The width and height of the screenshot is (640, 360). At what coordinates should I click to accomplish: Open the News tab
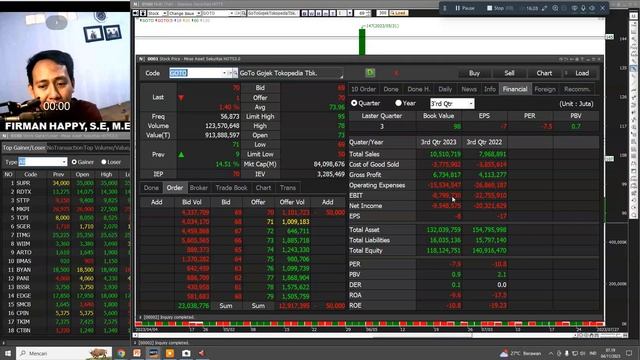(469, 89)
